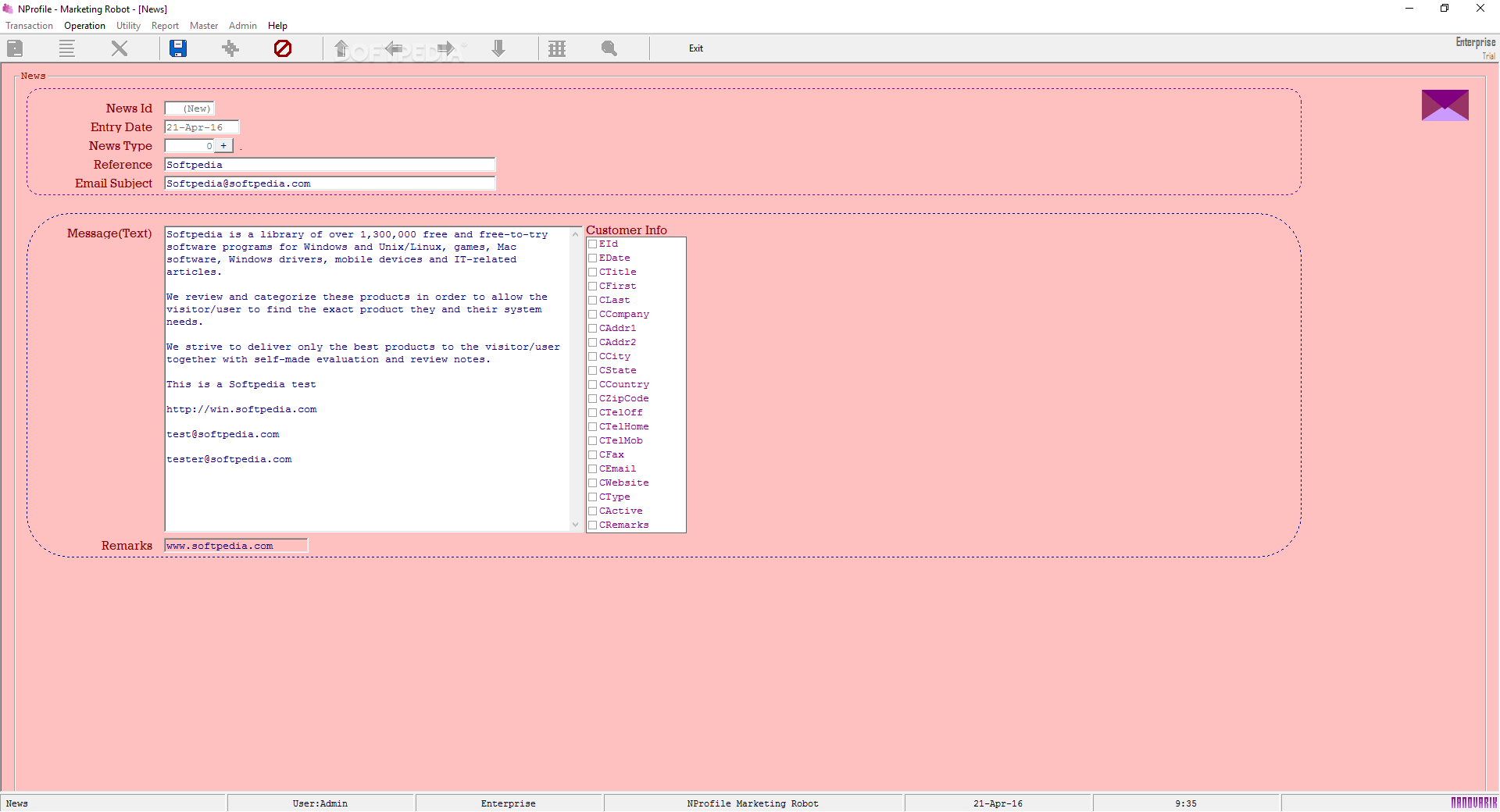Open the Master menu
1500x812 pixels.
click(x=204, y=26)
